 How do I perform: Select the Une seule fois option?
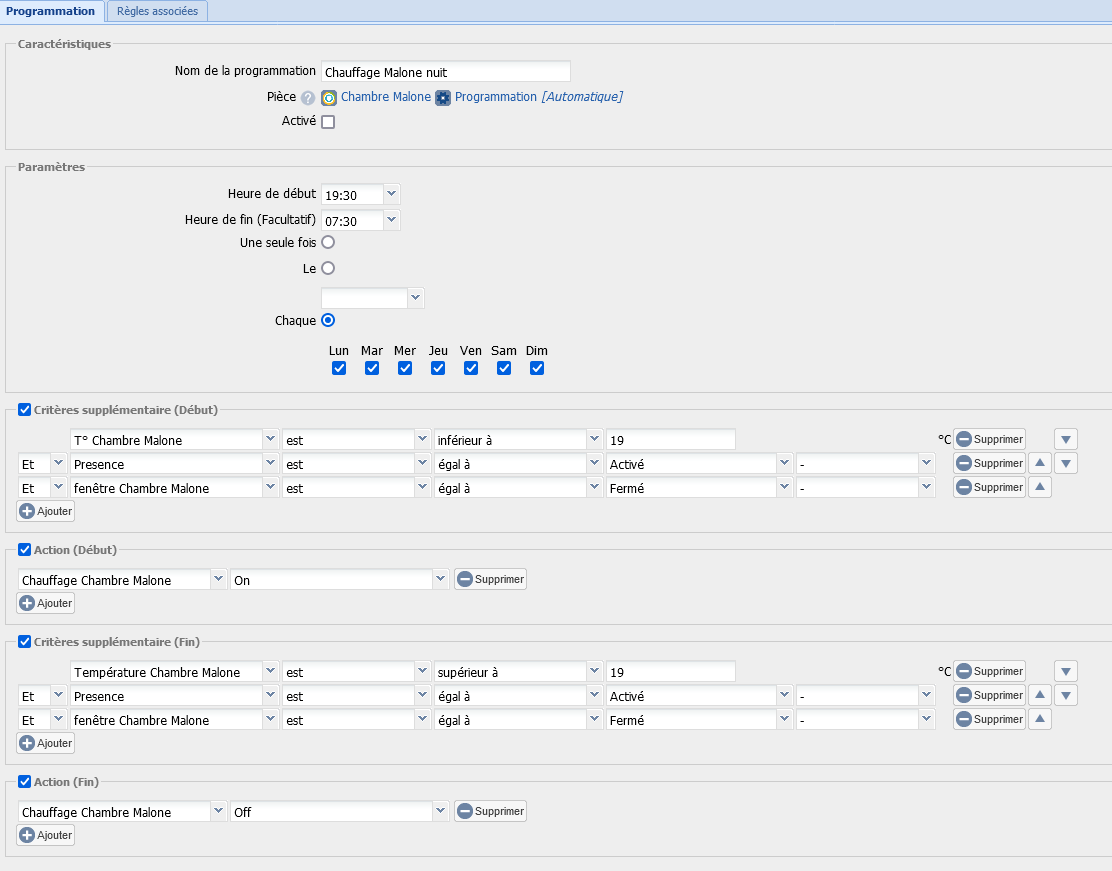[328, 243]
